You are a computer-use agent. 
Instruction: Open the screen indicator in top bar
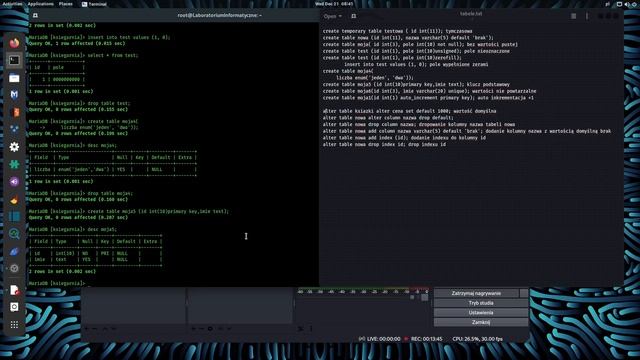[619, 4]
